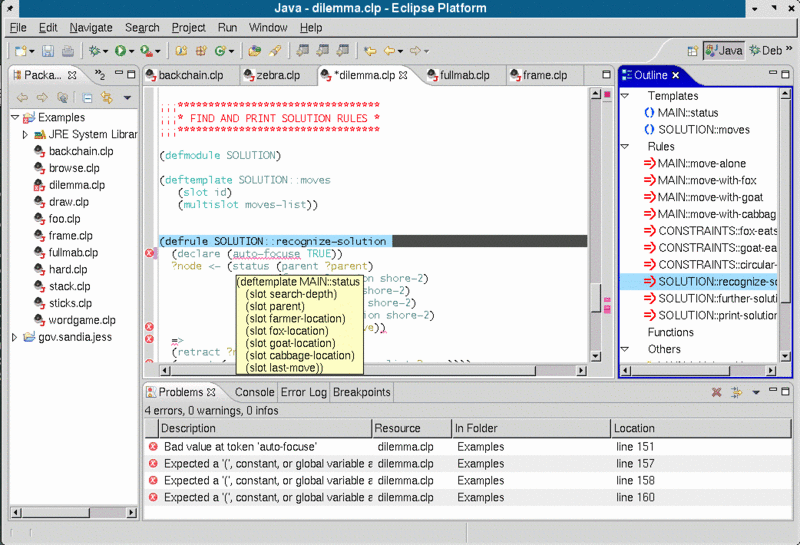Open wordgame.clp in the Package Explorer
Viewport: 800px width, 545px height.
point(82,320)
